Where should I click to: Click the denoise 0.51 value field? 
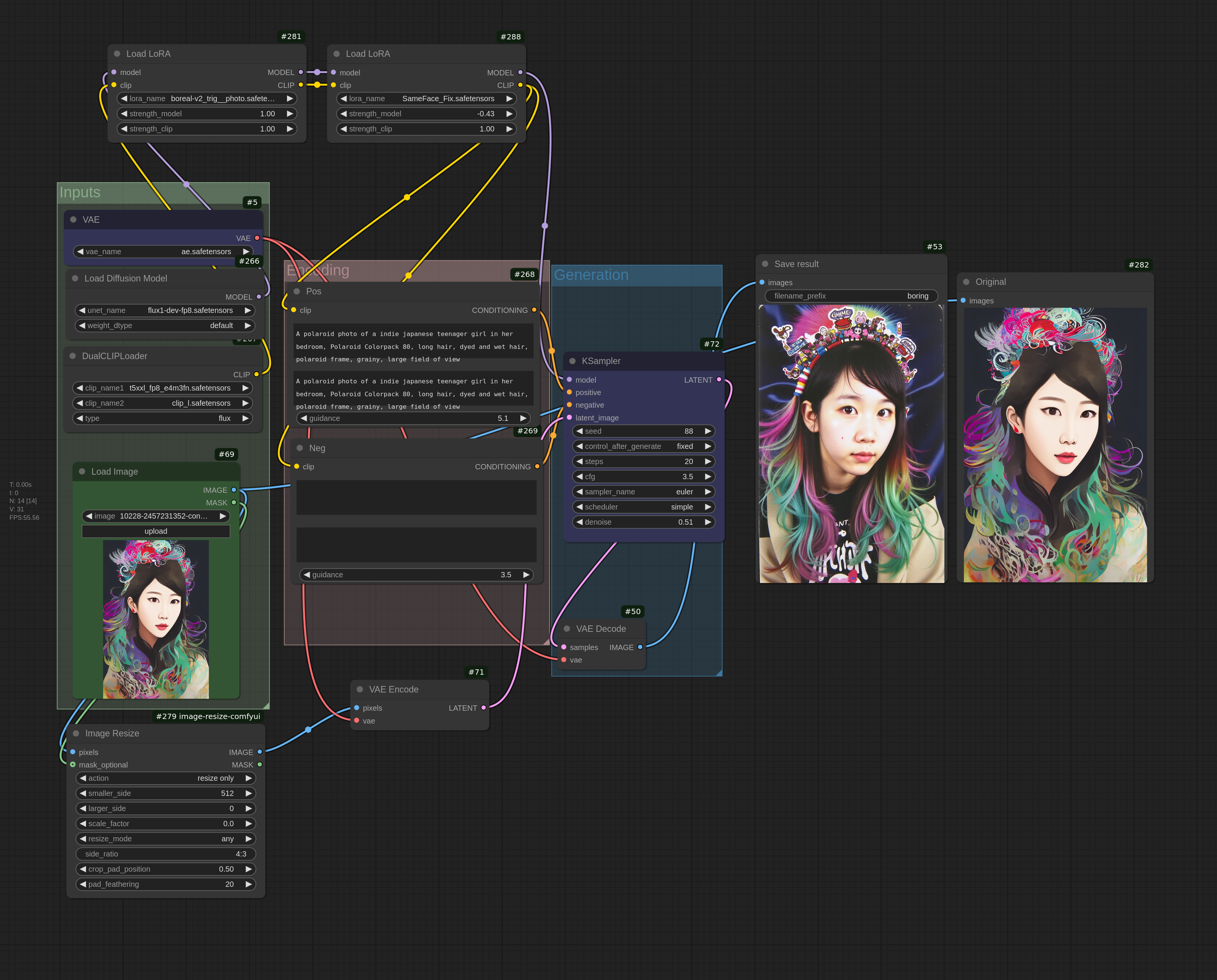643,522
